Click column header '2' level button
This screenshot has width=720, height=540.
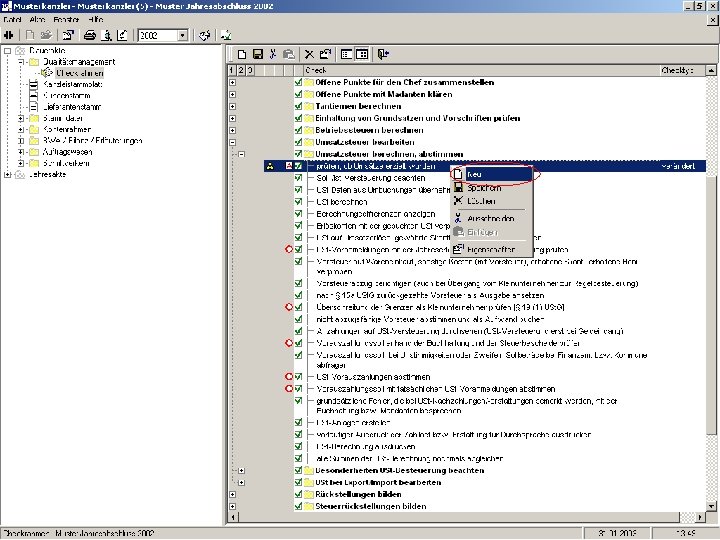pos(241,70)
